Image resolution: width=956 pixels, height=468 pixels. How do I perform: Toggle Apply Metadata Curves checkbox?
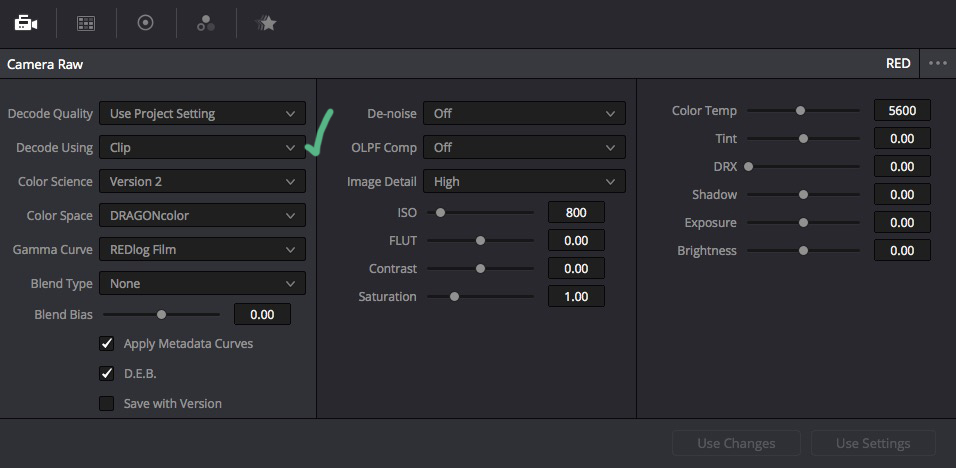(107, 344)
